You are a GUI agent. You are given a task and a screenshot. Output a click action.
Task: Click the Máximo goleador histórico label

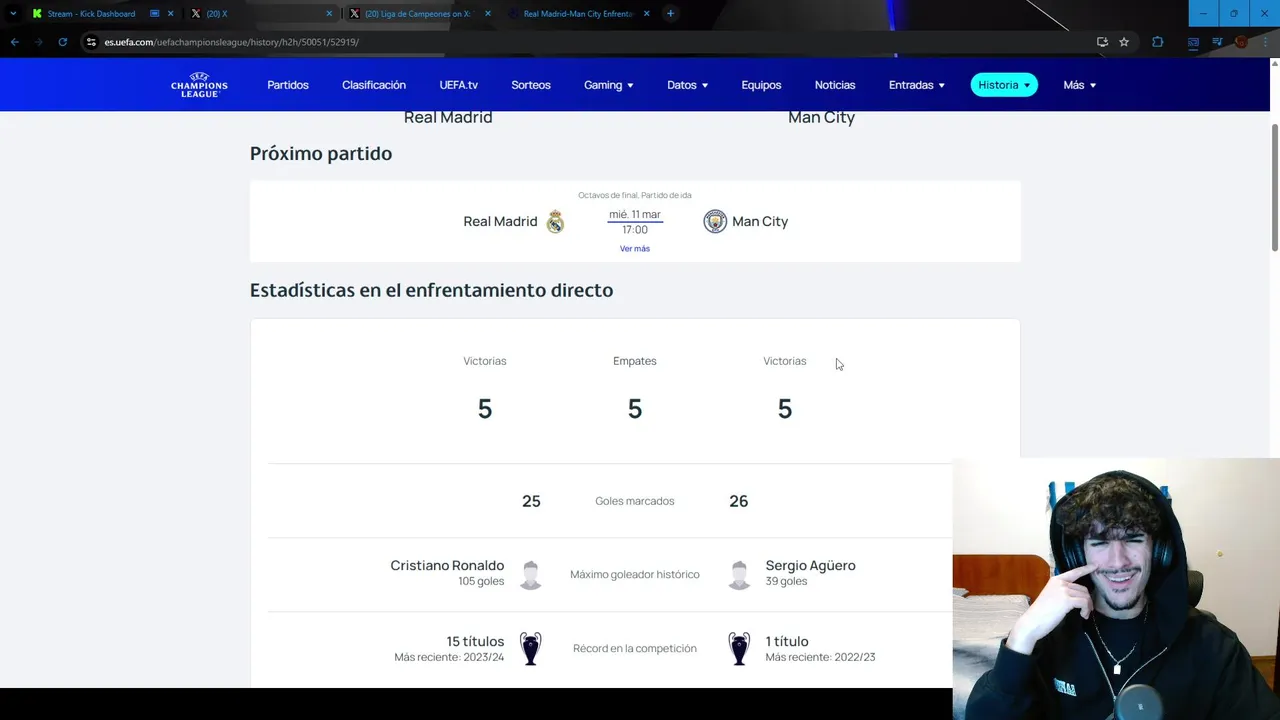tap(635, 575)
